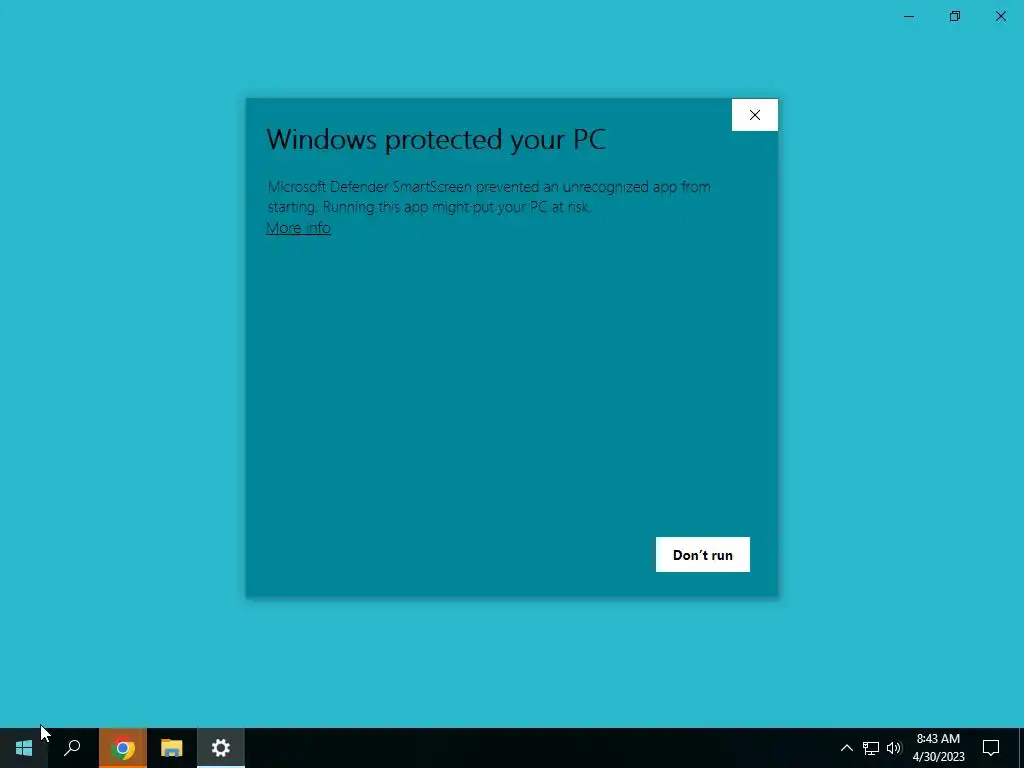The width and height of the screenshot is (1024, 768).
Task: Open File Explorer from taskbar
Action: (172, 748)
